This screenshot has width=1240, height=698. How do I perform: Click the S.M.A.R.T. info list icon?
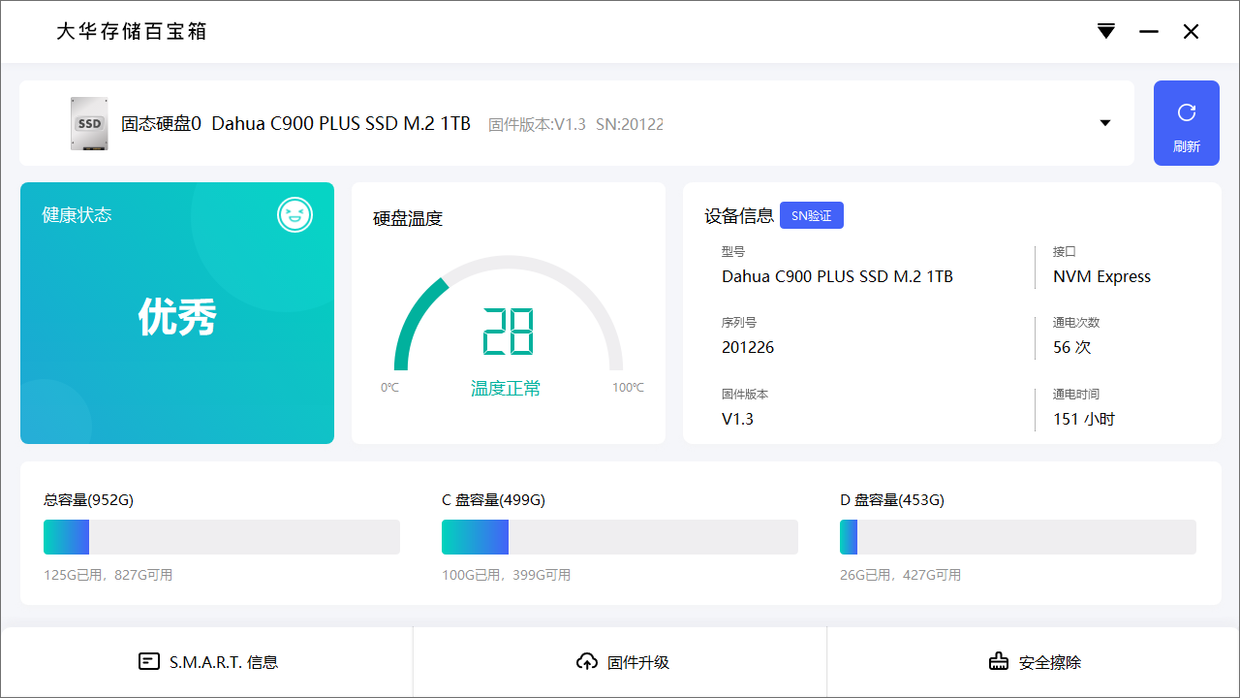149,662
